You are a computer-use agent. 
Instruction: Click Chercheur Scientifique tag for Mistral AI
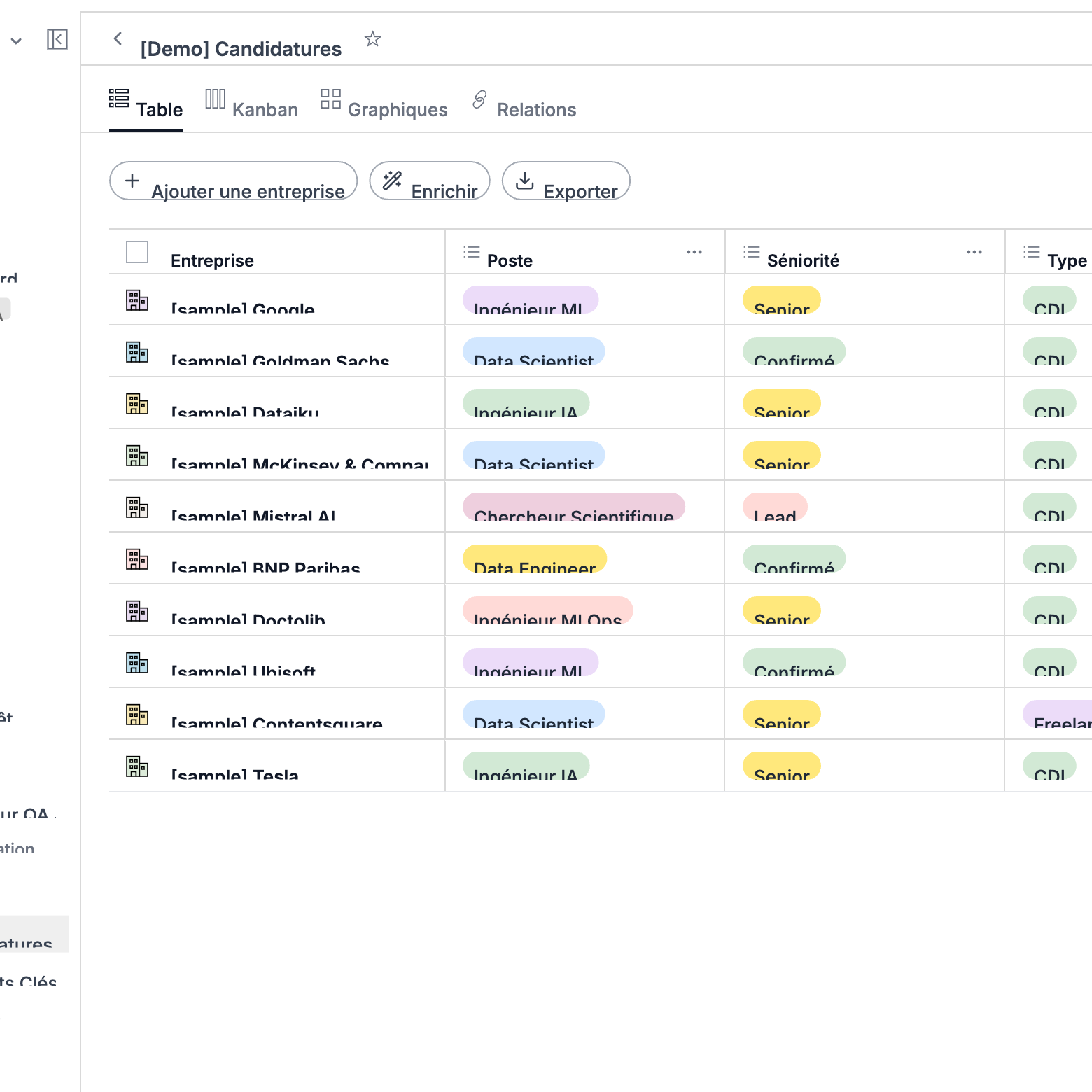574,507
